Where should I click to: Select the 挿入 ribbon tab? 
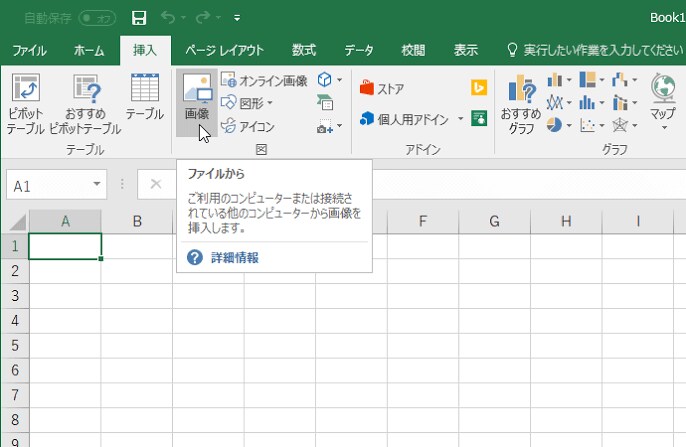[145, 50]
